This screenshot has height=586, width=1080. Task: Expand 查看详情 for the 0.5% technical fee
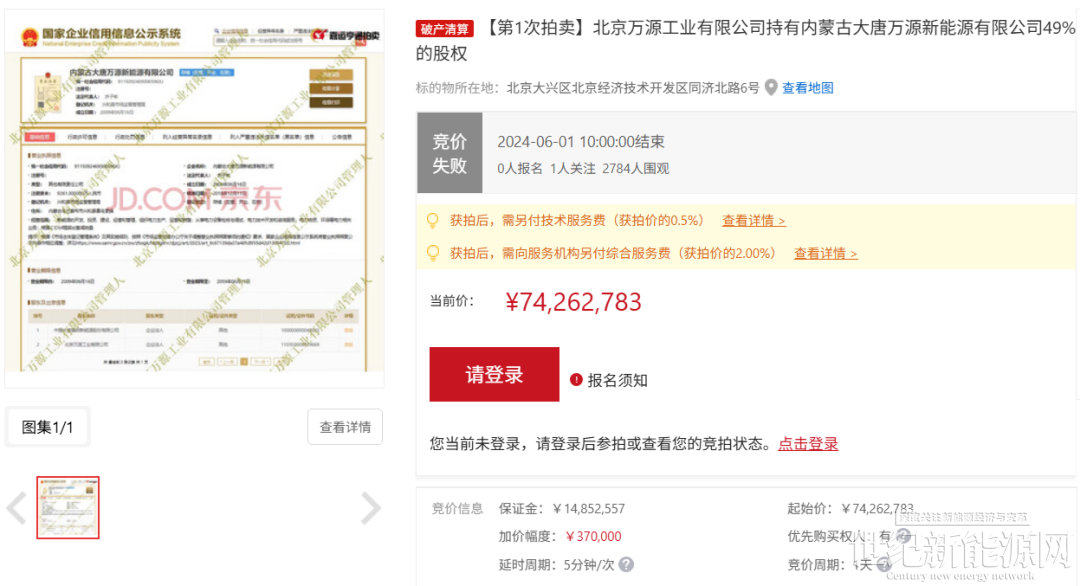click(753, 221)
